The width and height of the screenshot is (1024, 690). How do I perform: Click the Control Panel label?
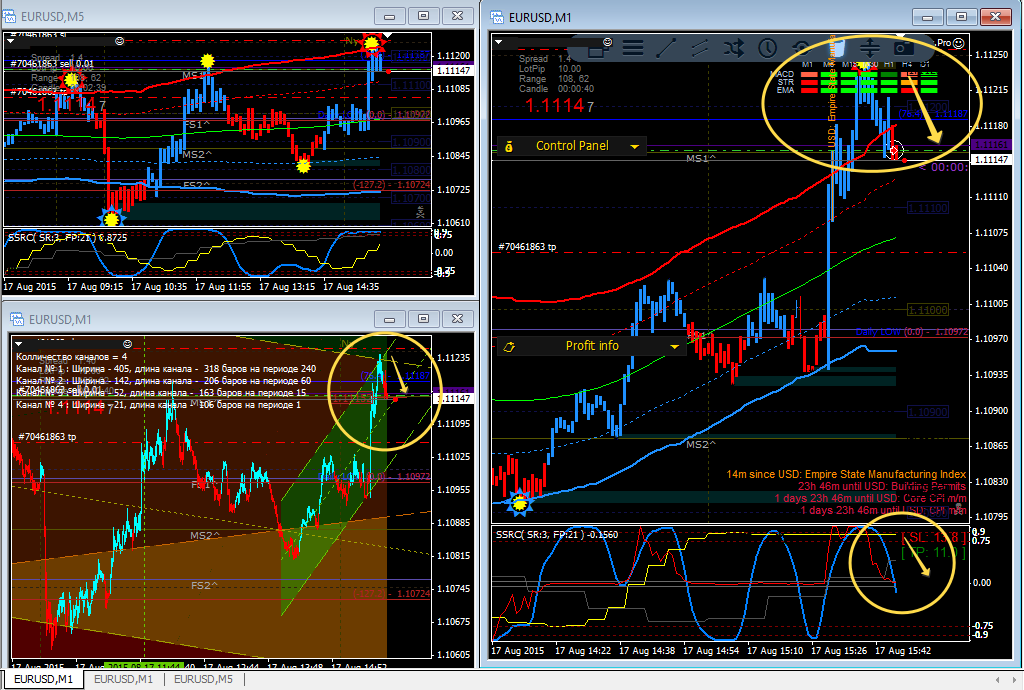572,146
